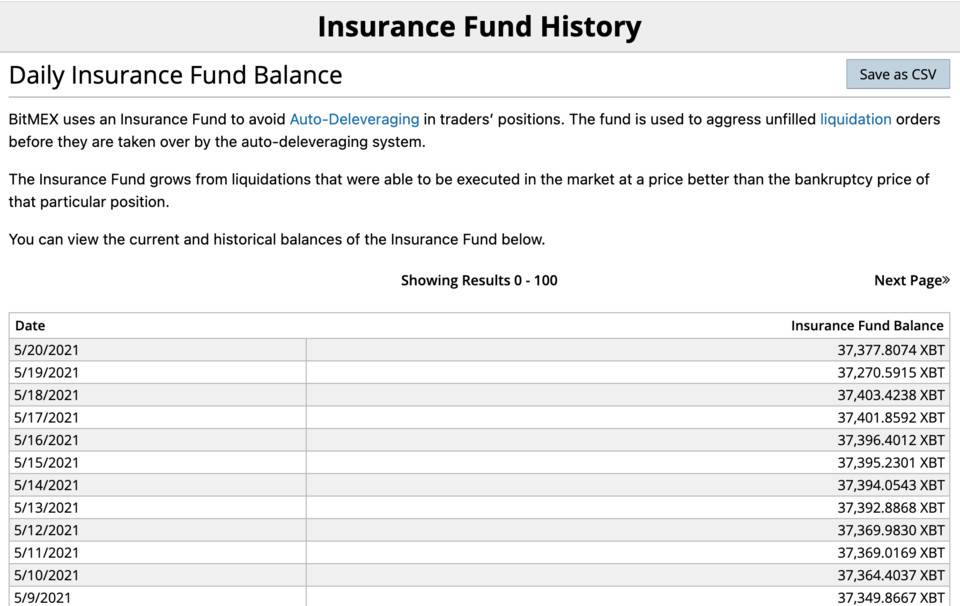
Task: Open the Auto-Deleveraging link
Action: tap(354, 119)
